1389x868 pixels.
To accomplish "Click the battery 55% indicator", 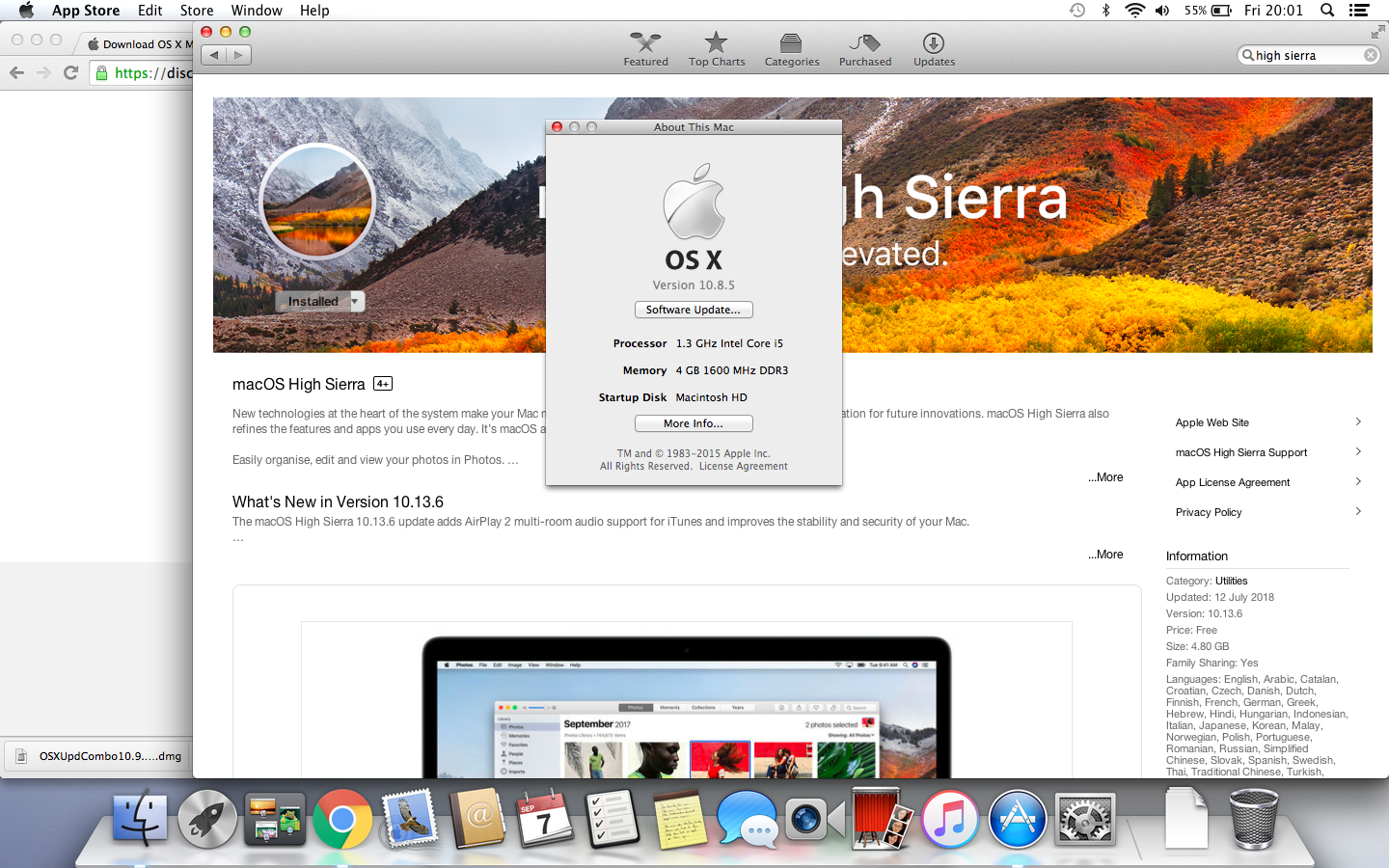I will tap(1208, 11).
